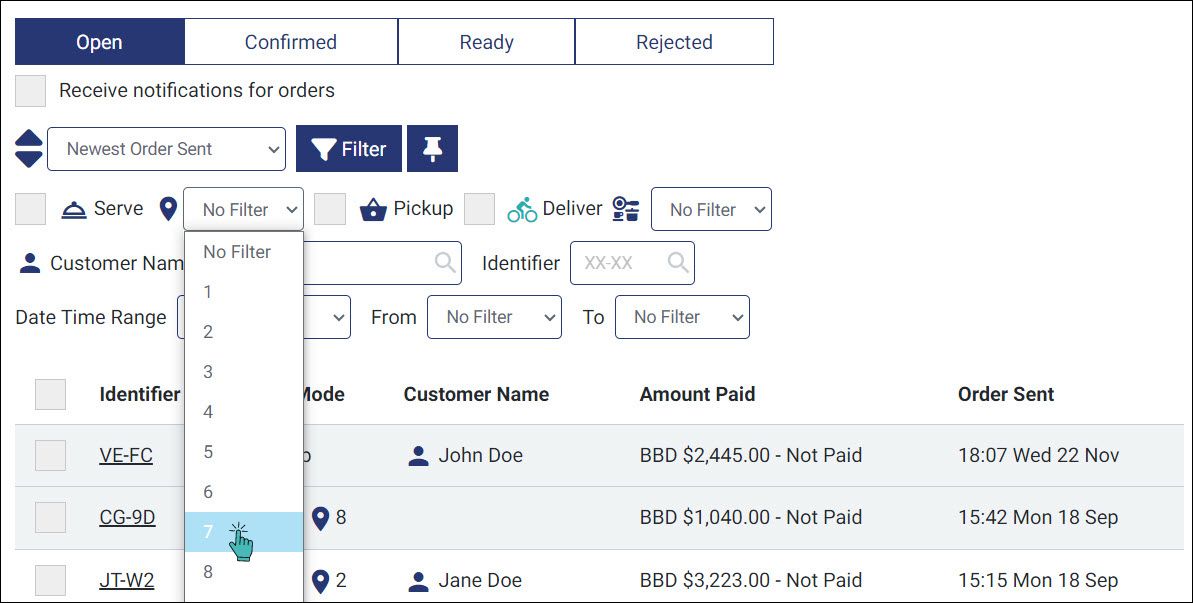Click the Serve cloche icon
Screen dimensions: 1193x603
[x=74, y=209]
